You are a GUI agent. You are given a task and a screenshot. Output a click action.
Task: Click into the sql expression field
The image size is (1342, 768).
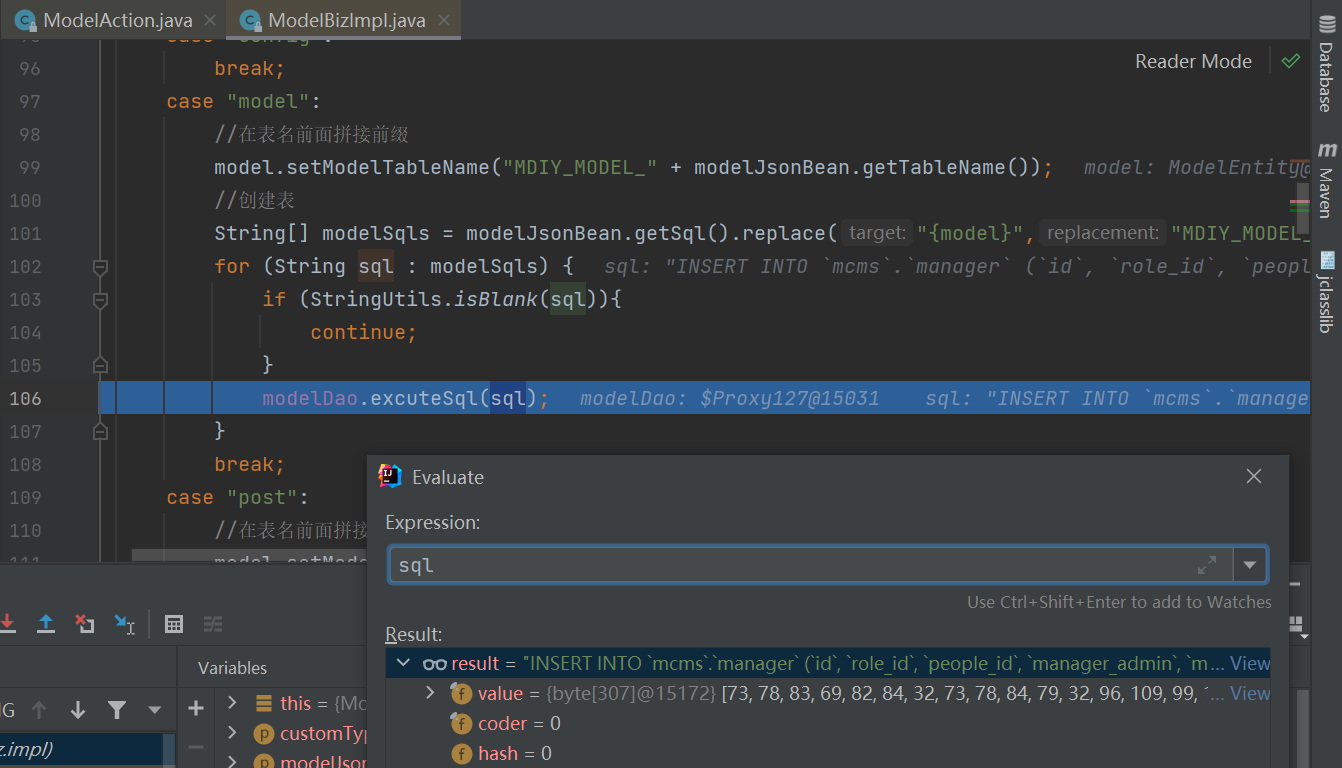pos(780,565)
